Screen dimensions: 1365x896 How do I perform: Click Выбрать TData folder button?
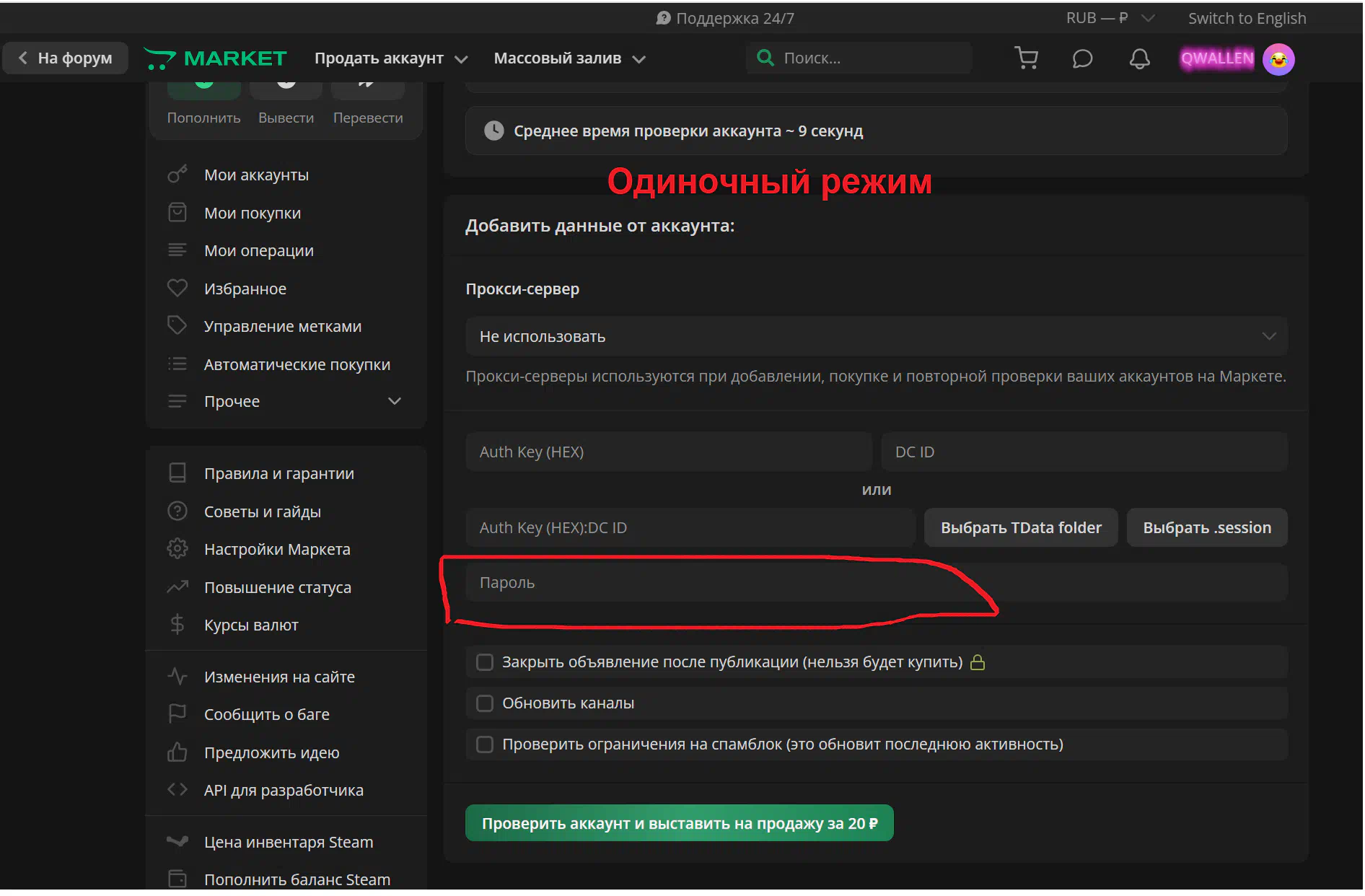(x=1020, y=527)
